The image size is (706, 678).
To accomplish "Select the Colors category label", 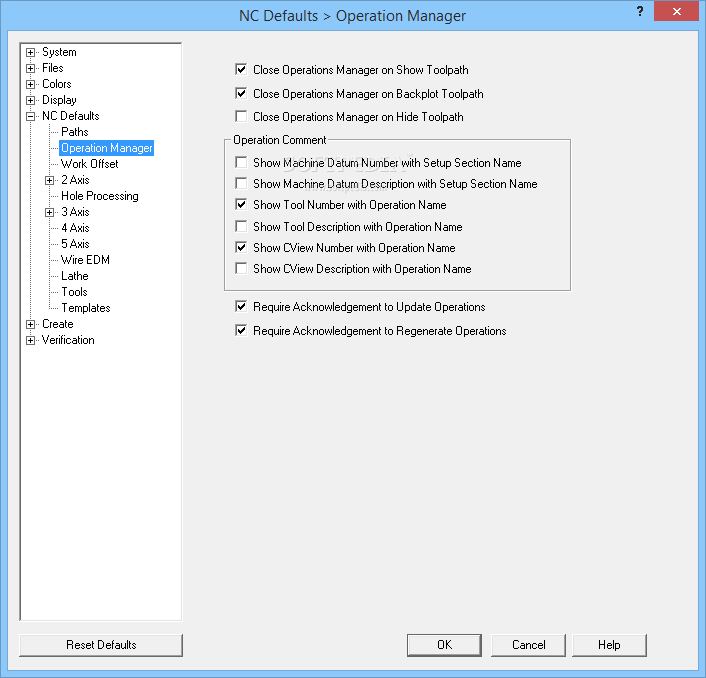I will pyautogui.click(x=57, y=84).
